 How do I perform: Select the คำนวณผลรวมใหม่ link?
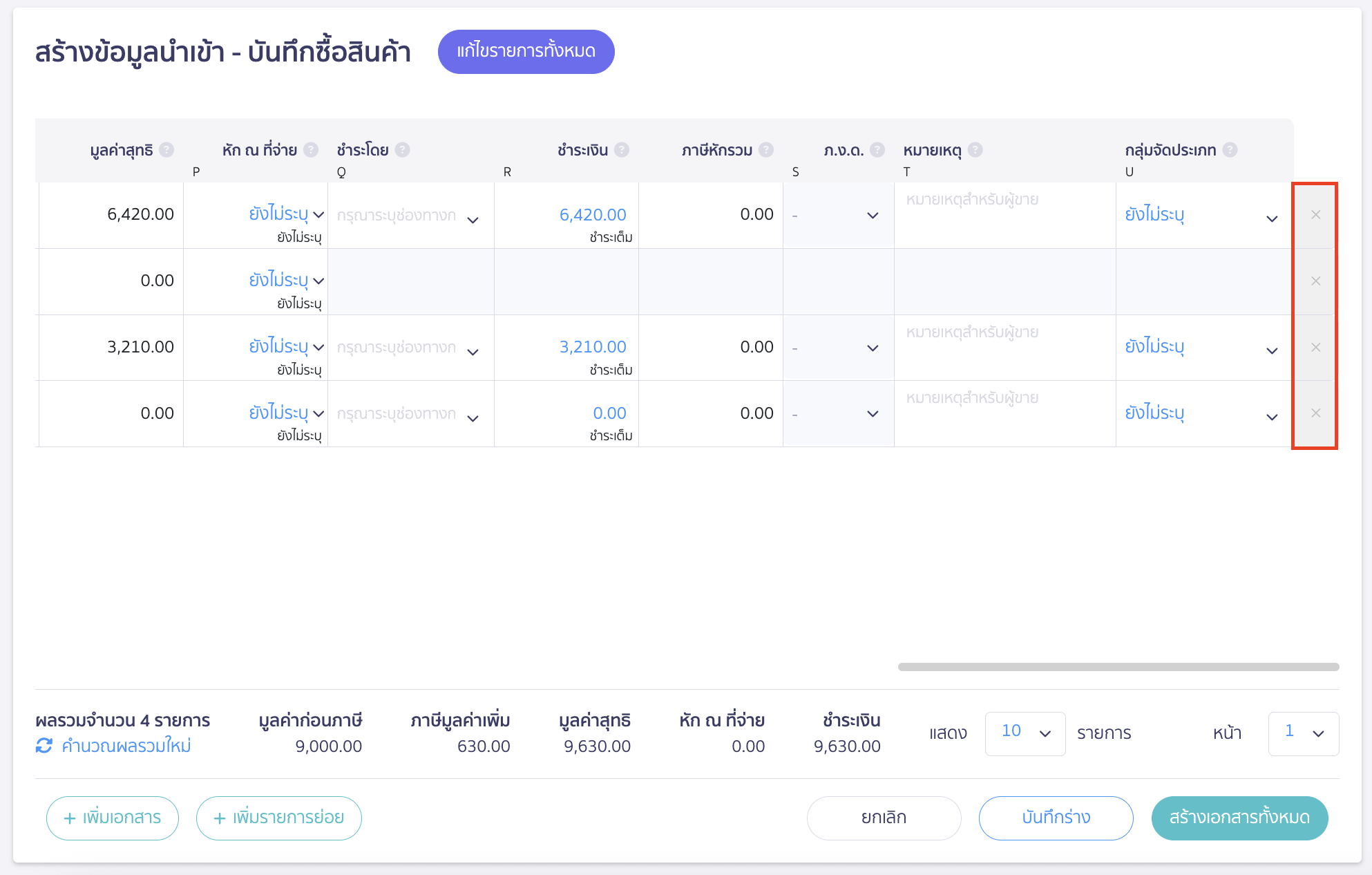pyautogui.click(x=124, y=746)
